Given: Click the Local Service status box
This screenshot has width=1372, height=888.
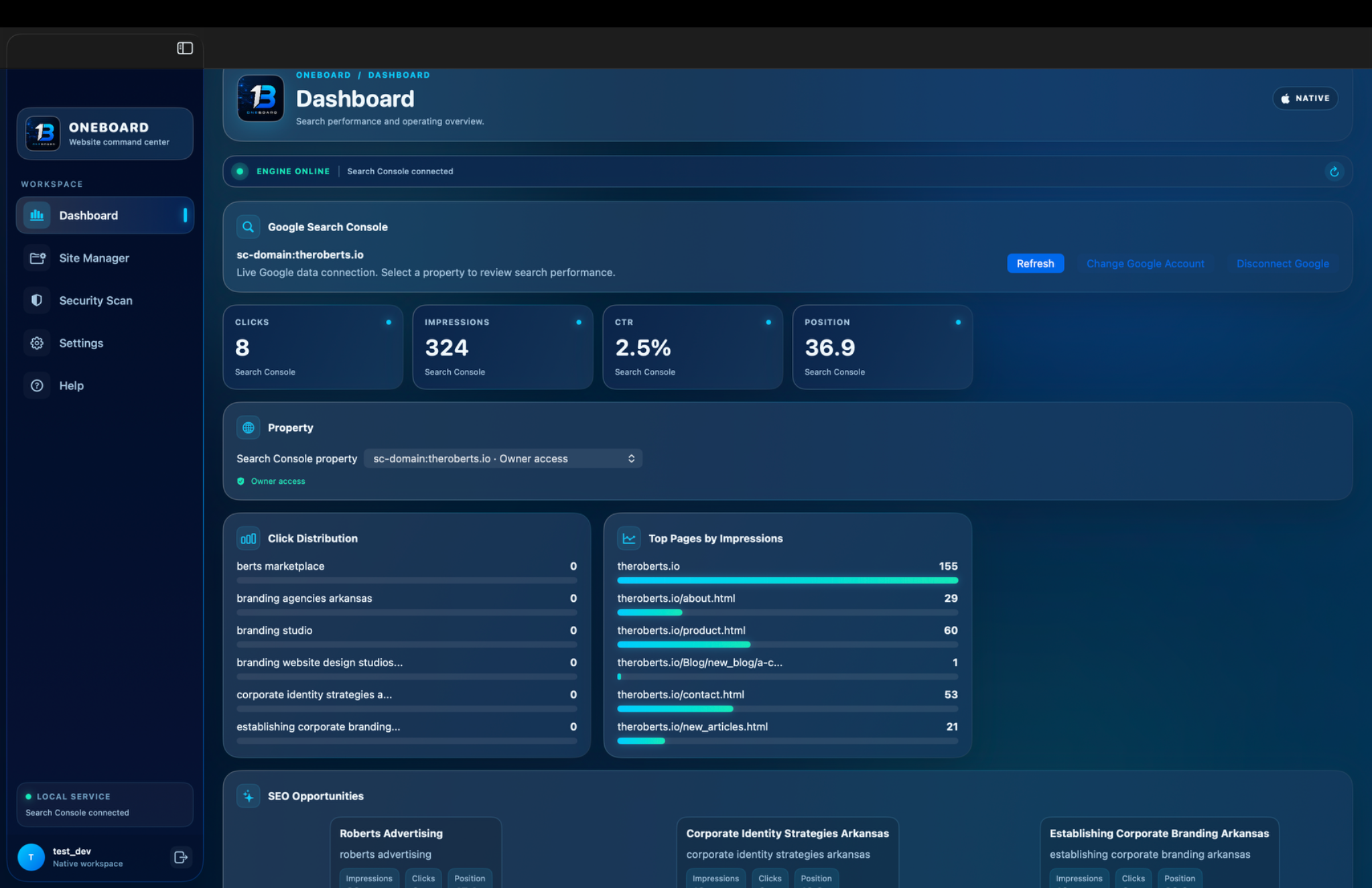Looking at the screenshot, I should click(x=105, y=804).
